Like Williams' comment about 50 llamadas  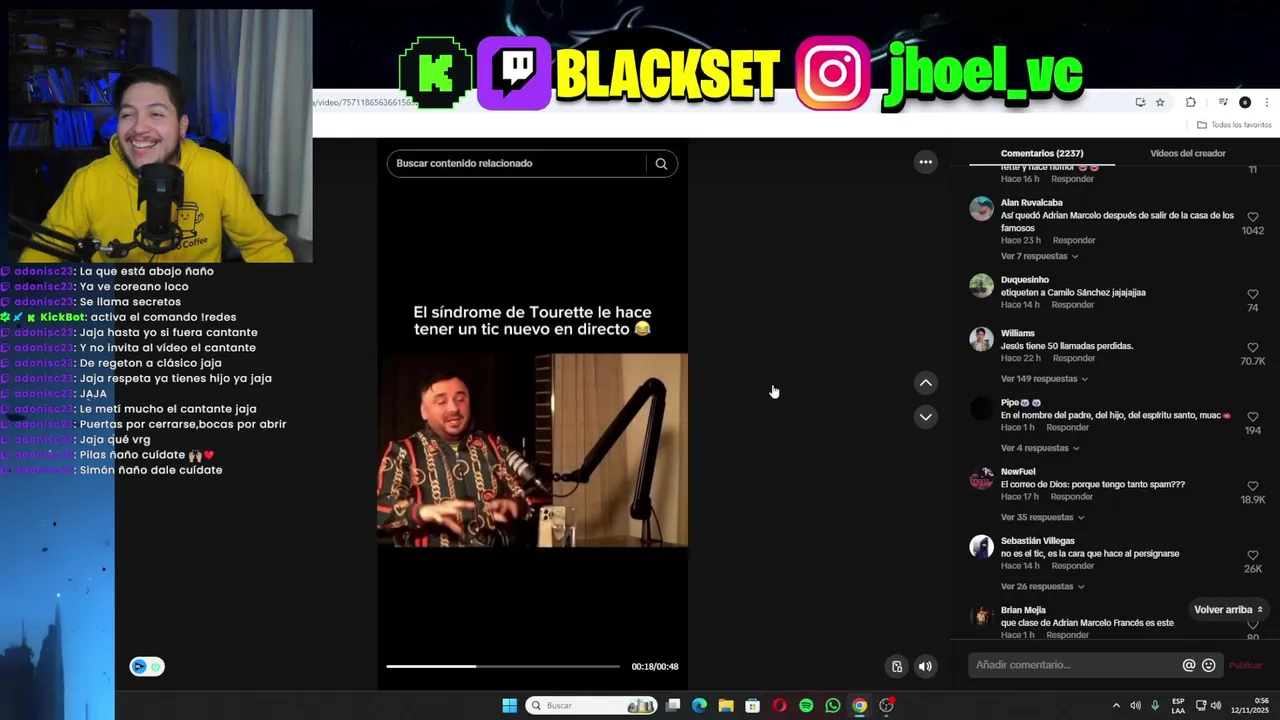(1253, 347)
